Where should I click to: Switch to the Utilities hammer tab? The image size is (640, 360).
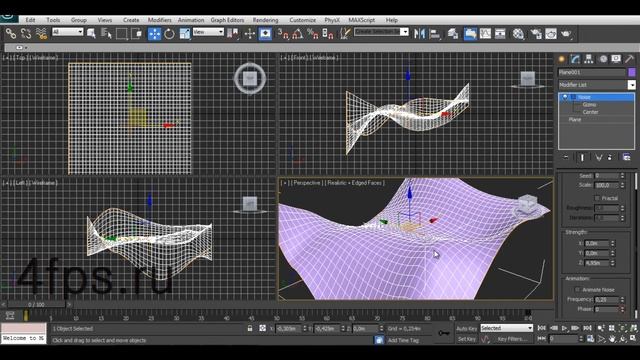tap(629, 59)
